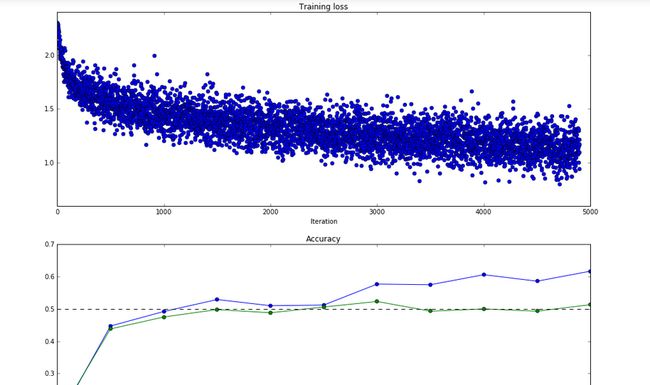Viewport: 650px width, 385px height.
Task: Select the 0.4 tick label on accuracy axis
Action: 49,341
